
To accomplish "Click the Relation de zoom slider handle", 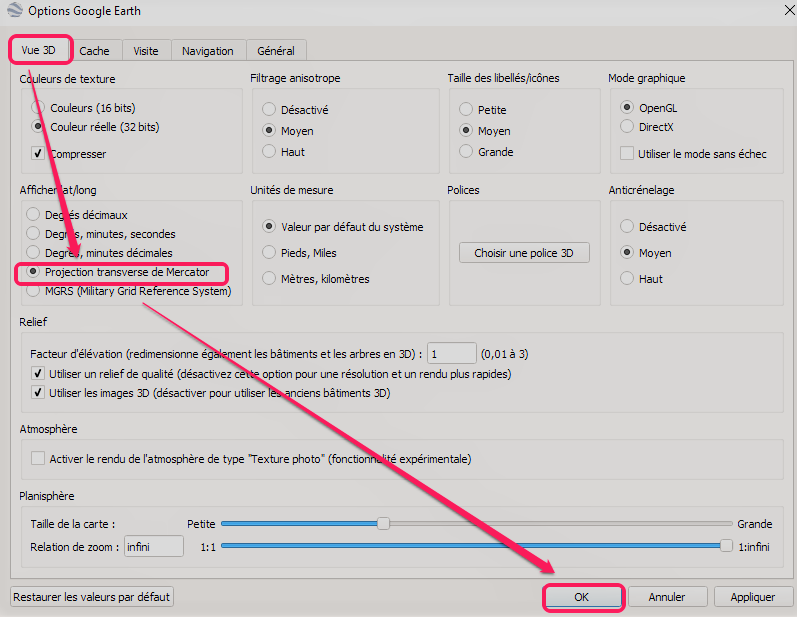I will tap(726, 546).
